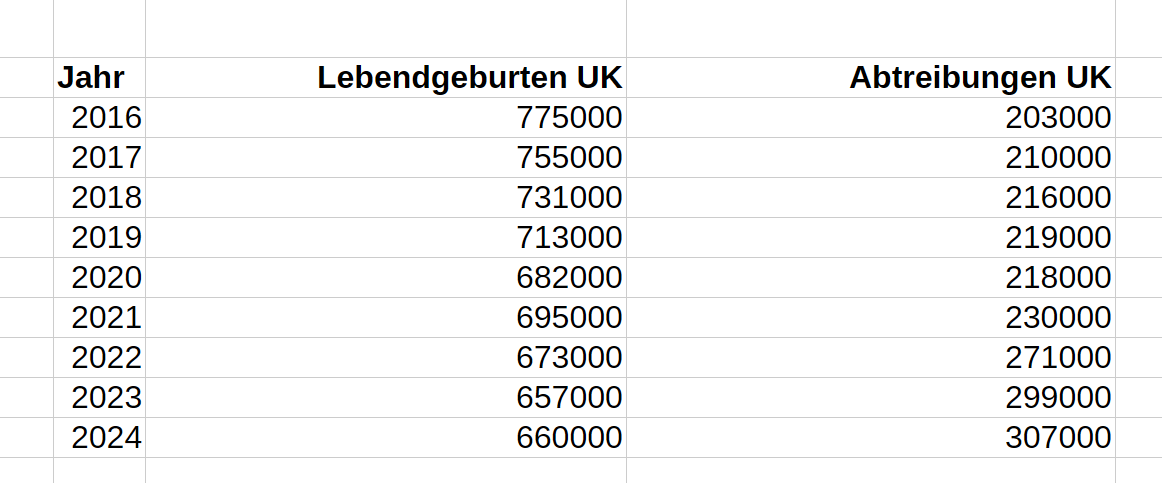The height and width of the screenshot is (483, 1162).
Task: Click the year 2023 cell
Action: (x=106, y=398)
